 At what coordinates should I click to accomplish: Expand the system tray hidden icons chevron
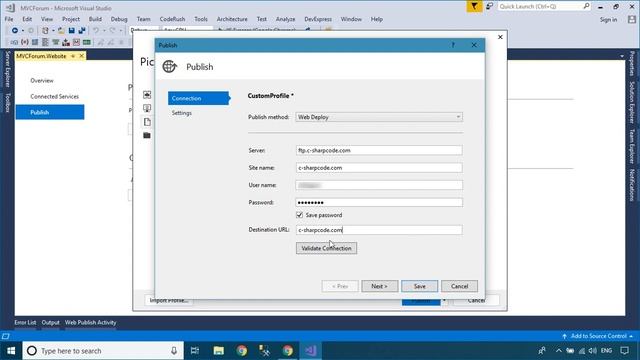[558, 351]
